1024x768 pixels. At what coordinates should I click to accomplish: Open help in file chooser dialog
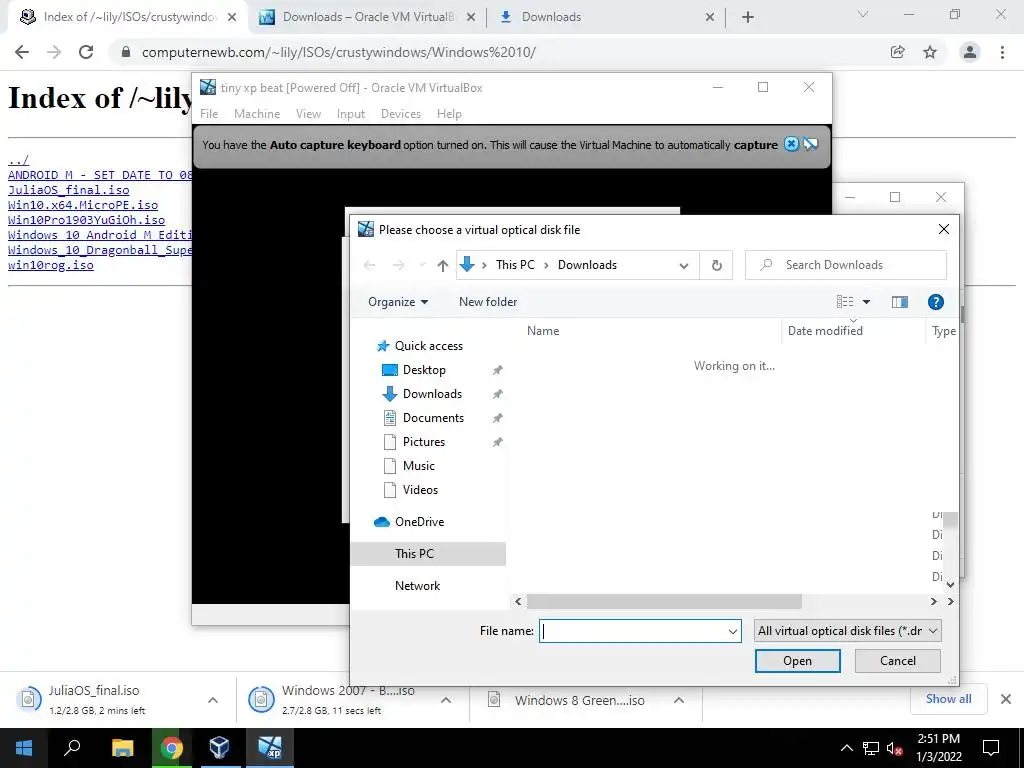935,302
